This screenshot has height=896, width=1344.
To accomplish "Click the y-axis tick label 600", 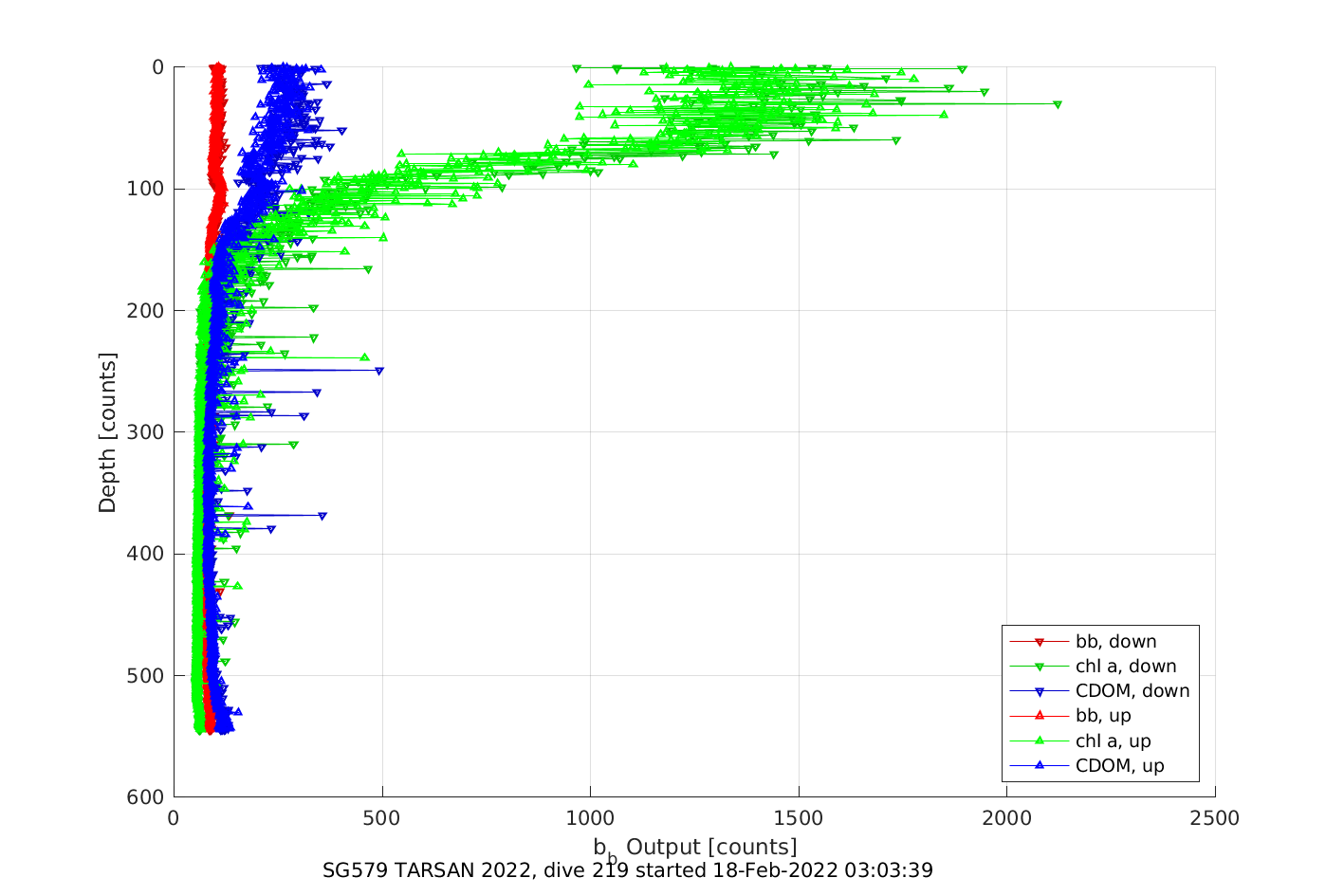I will click(147, 797).
